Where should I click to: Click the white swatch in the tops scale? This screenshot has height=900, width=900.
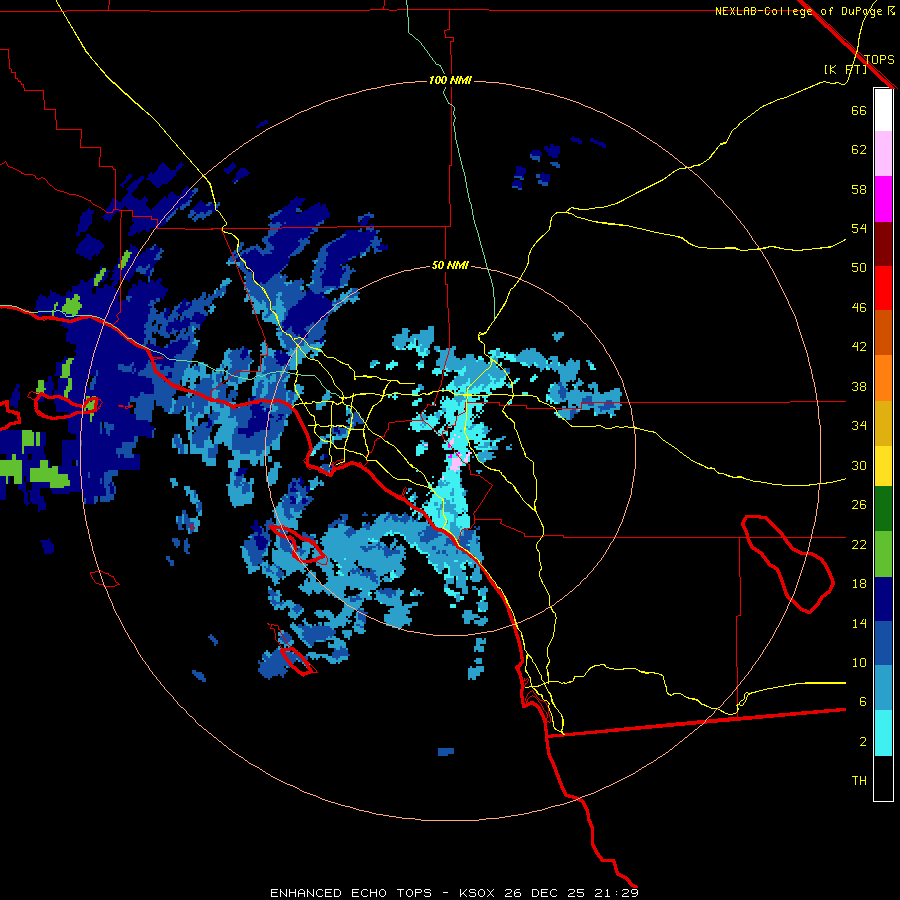pos(883,110)
